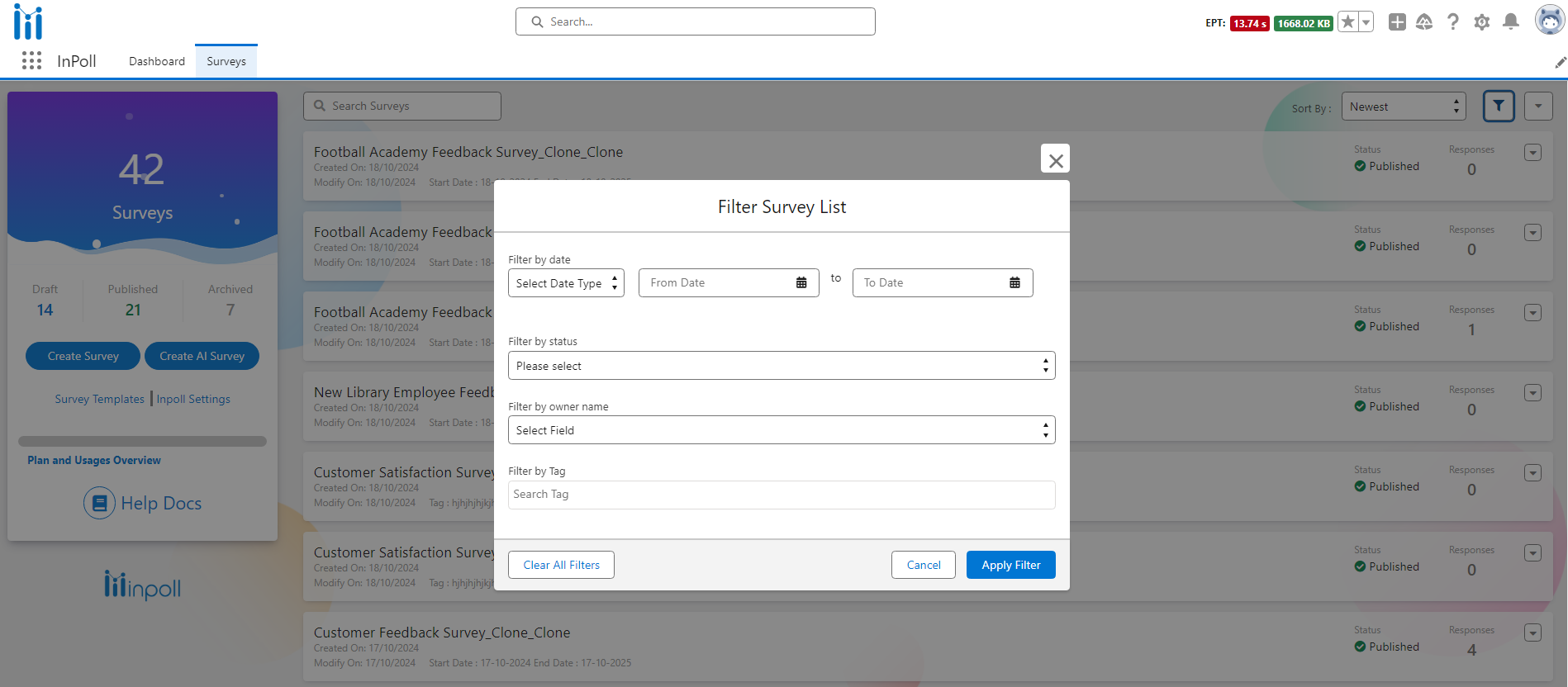The height and width of the screenshot is (687, 1568).
Task: Open the Sort By Newest dropdown
Action: pos(1404,107)
